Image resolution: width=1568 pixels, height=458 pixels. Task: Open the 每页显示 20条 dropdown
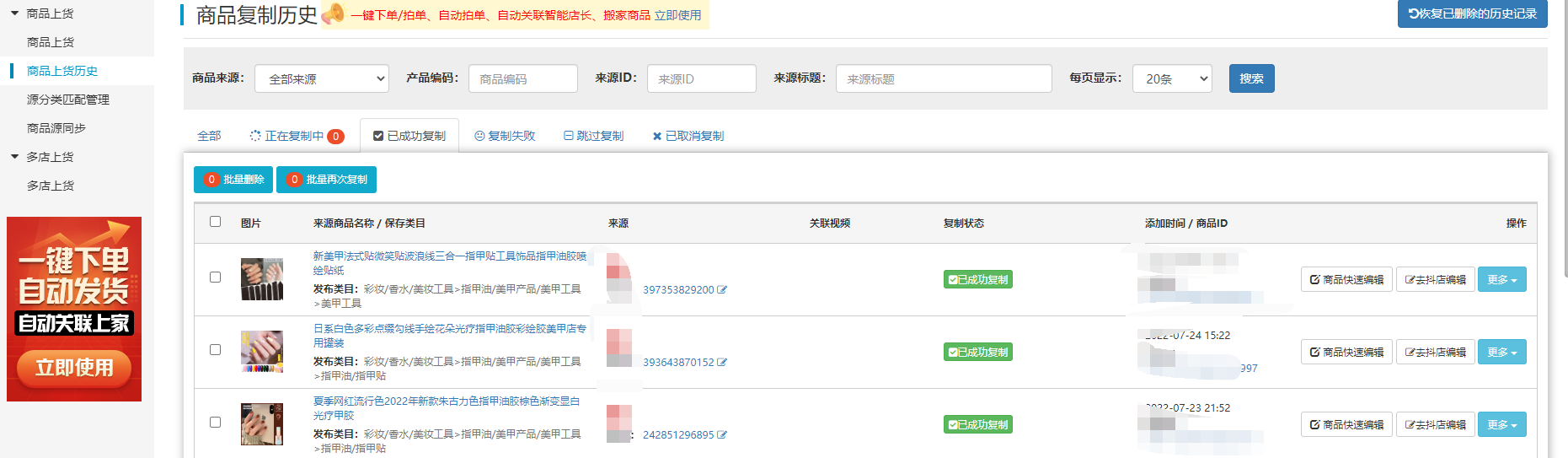[1172, 78]
